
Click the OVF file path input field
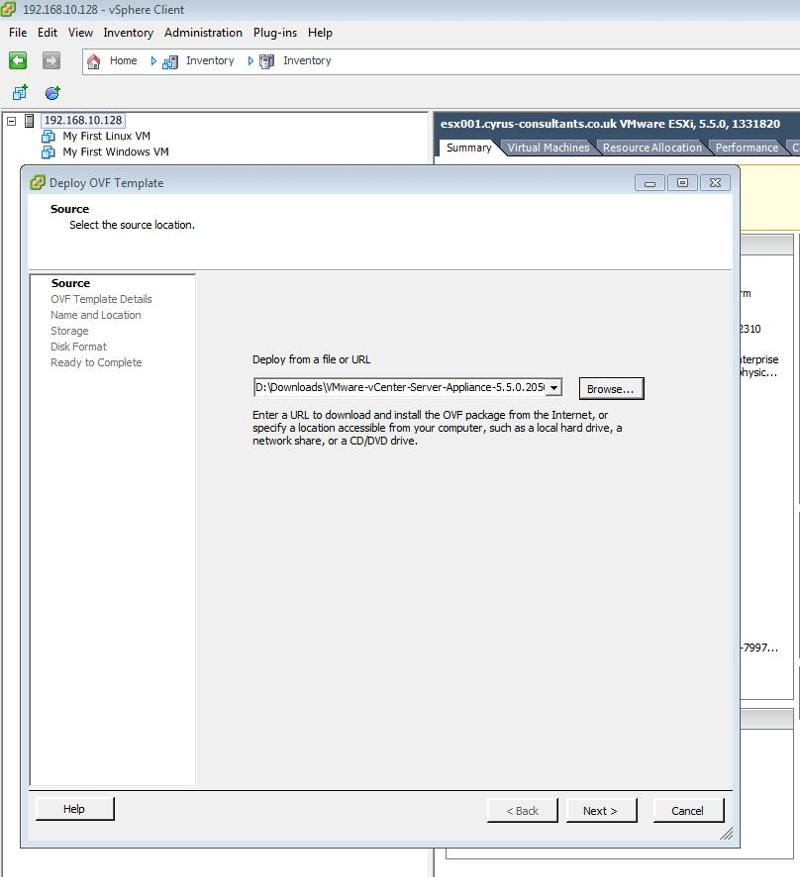(x=399, y=387)
